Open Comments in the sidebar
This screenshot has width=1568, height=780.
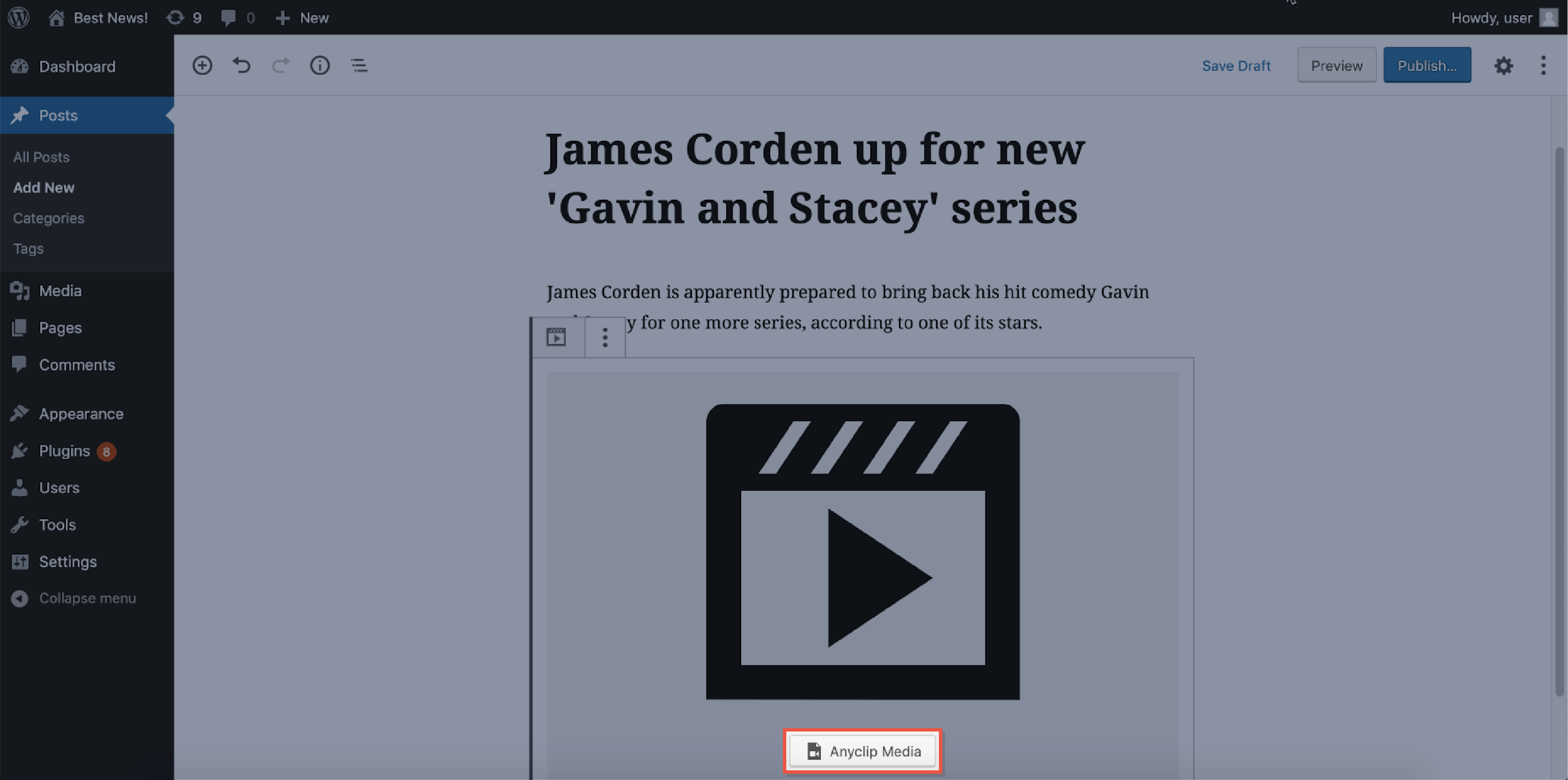click(x=77, y=364)
